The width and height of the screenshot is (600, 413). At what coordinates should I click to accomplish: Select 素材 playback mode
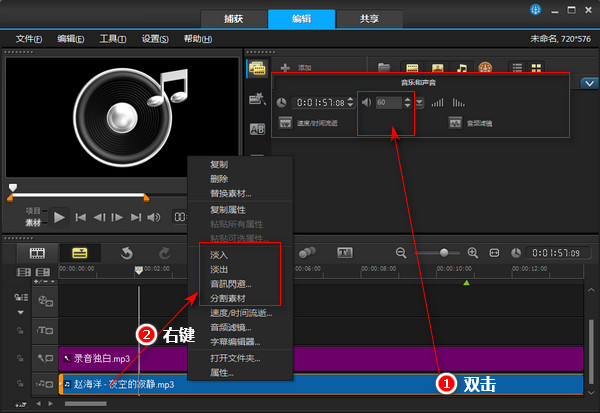[33, 222]
